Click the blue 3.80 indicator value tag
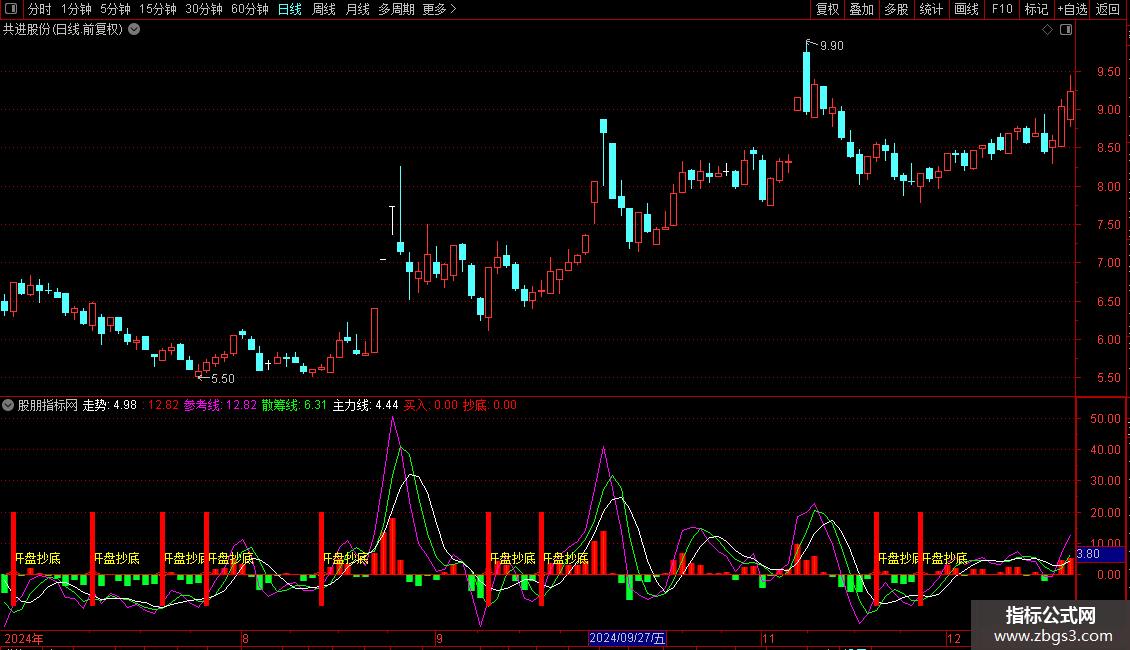Image resolution: width=1130 pixels, height=650 pixels. coord(1100,554)
